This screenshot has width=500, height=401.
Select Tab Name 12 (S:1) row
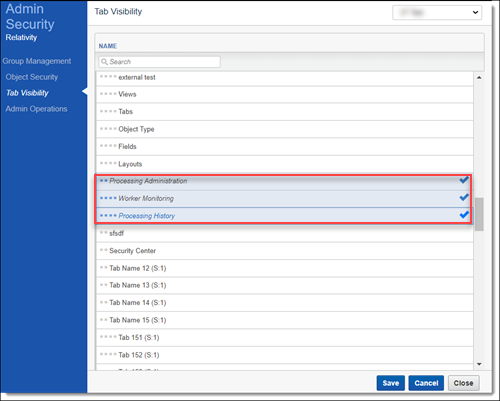(285, 268)
